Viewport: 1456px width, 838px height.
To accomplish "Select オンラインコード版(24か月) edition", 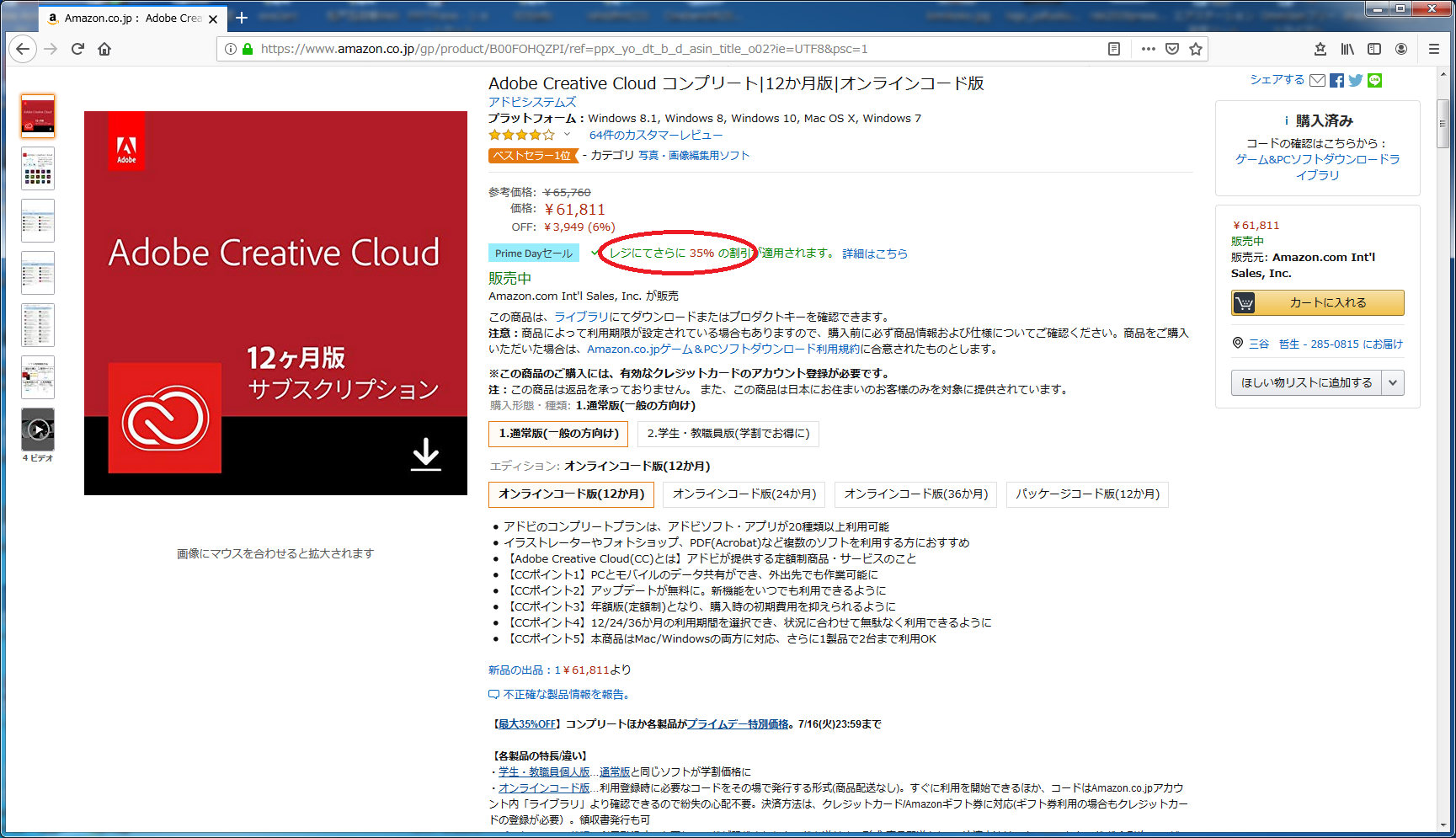I will pyautogui.click(x=744, y=494).
